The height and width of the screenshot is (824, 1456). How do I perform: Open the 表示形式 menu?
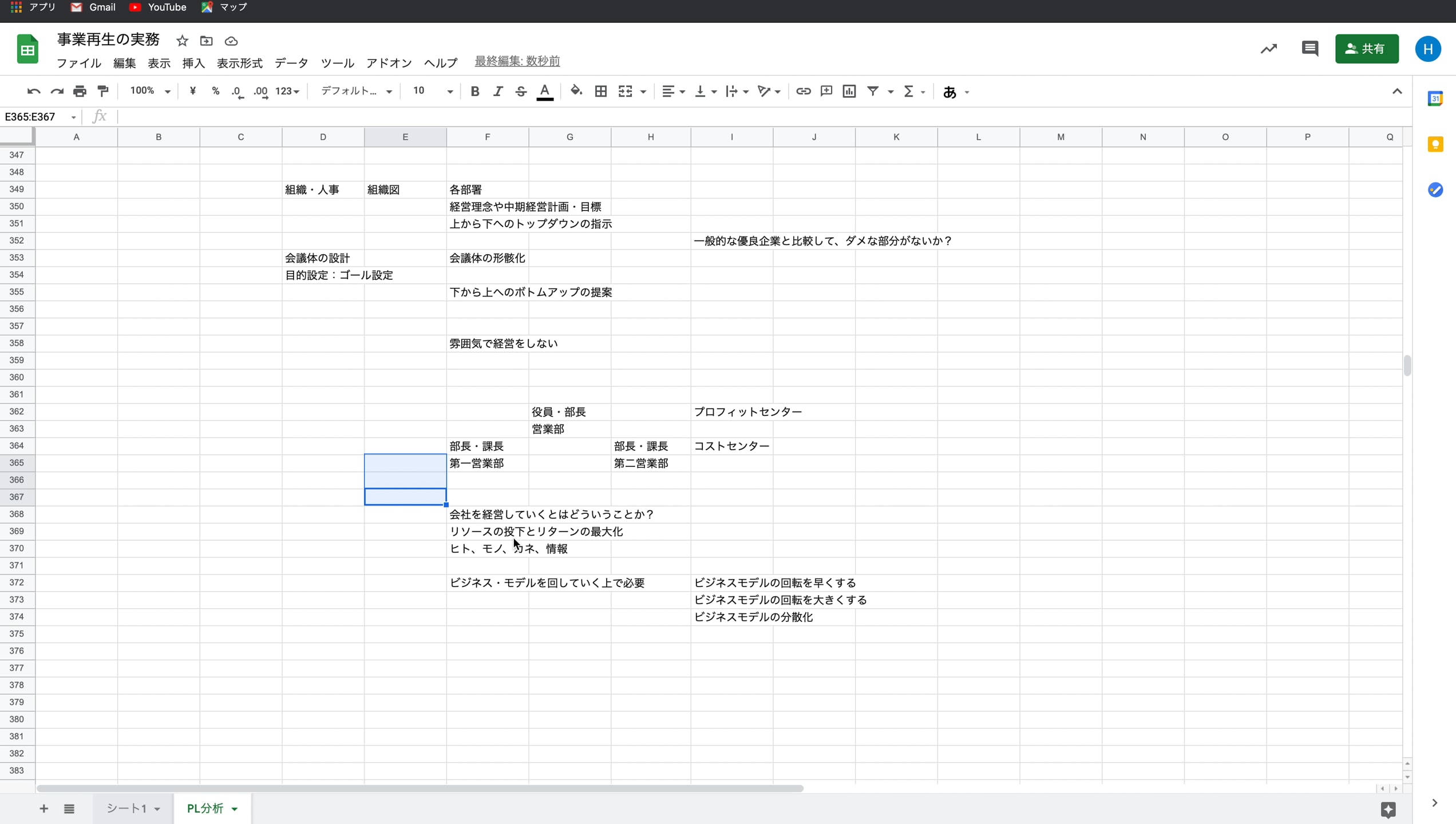[x=239, y=63]
